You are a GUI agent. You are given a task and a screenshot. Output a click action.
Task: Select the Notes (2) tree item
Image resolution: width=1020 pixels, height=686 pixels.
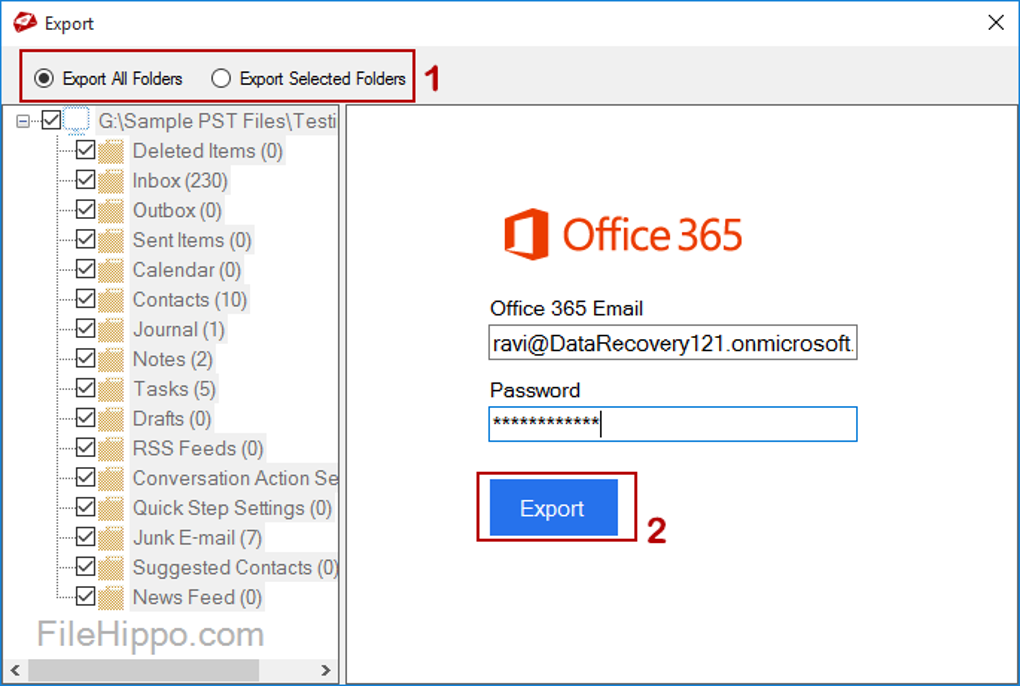172,359
